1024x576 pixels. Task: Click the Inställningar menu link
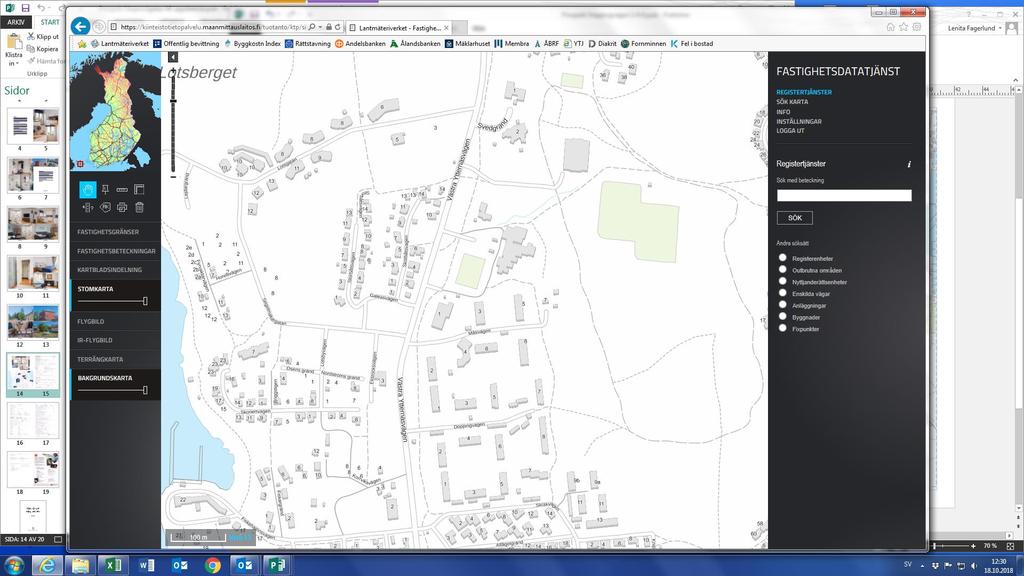(x=799, y=121)
